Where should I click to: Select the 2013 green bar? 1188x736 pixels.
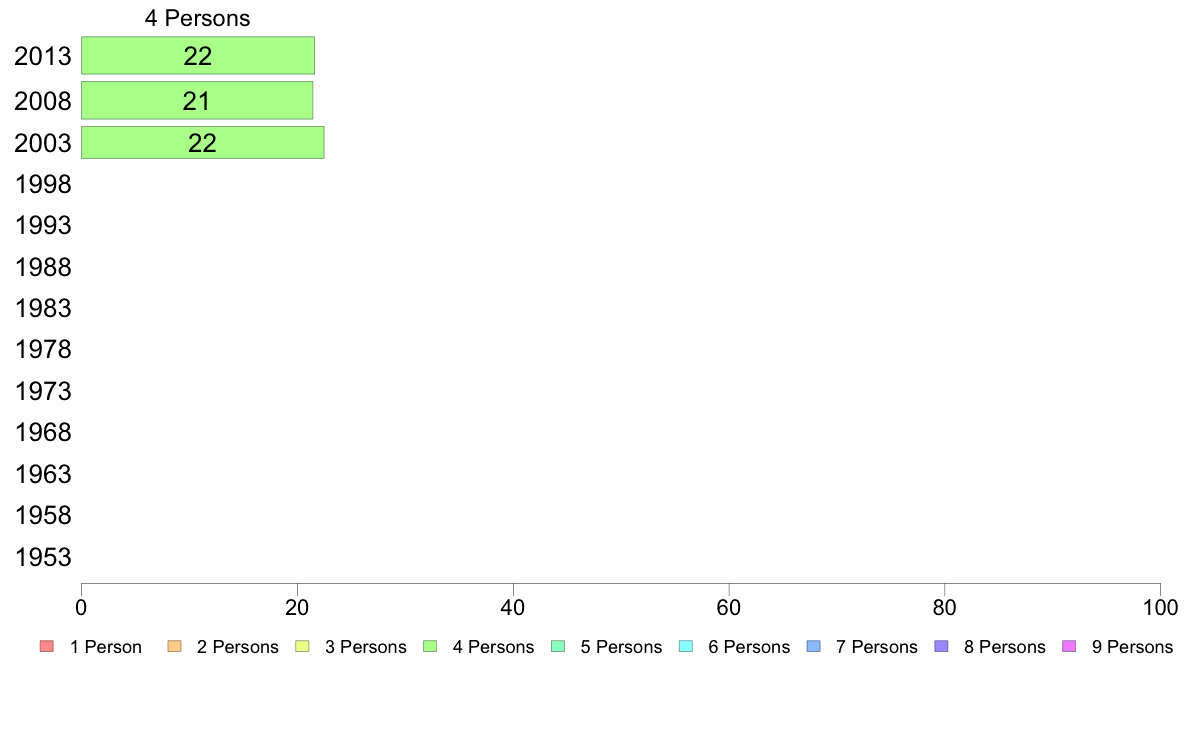[198, 55]
